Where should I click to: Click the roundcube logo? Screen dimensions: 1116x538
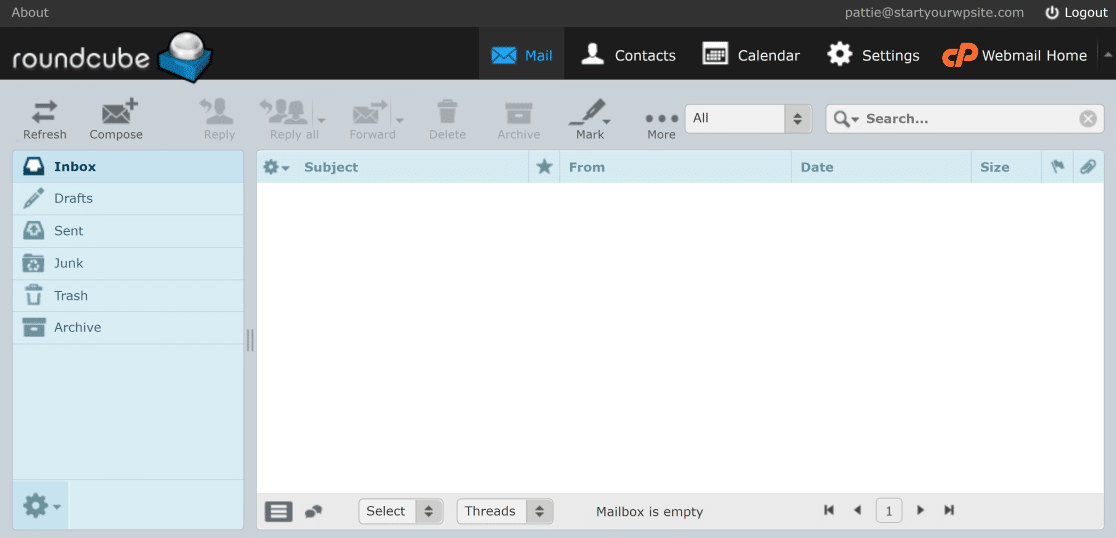[112, 56]
